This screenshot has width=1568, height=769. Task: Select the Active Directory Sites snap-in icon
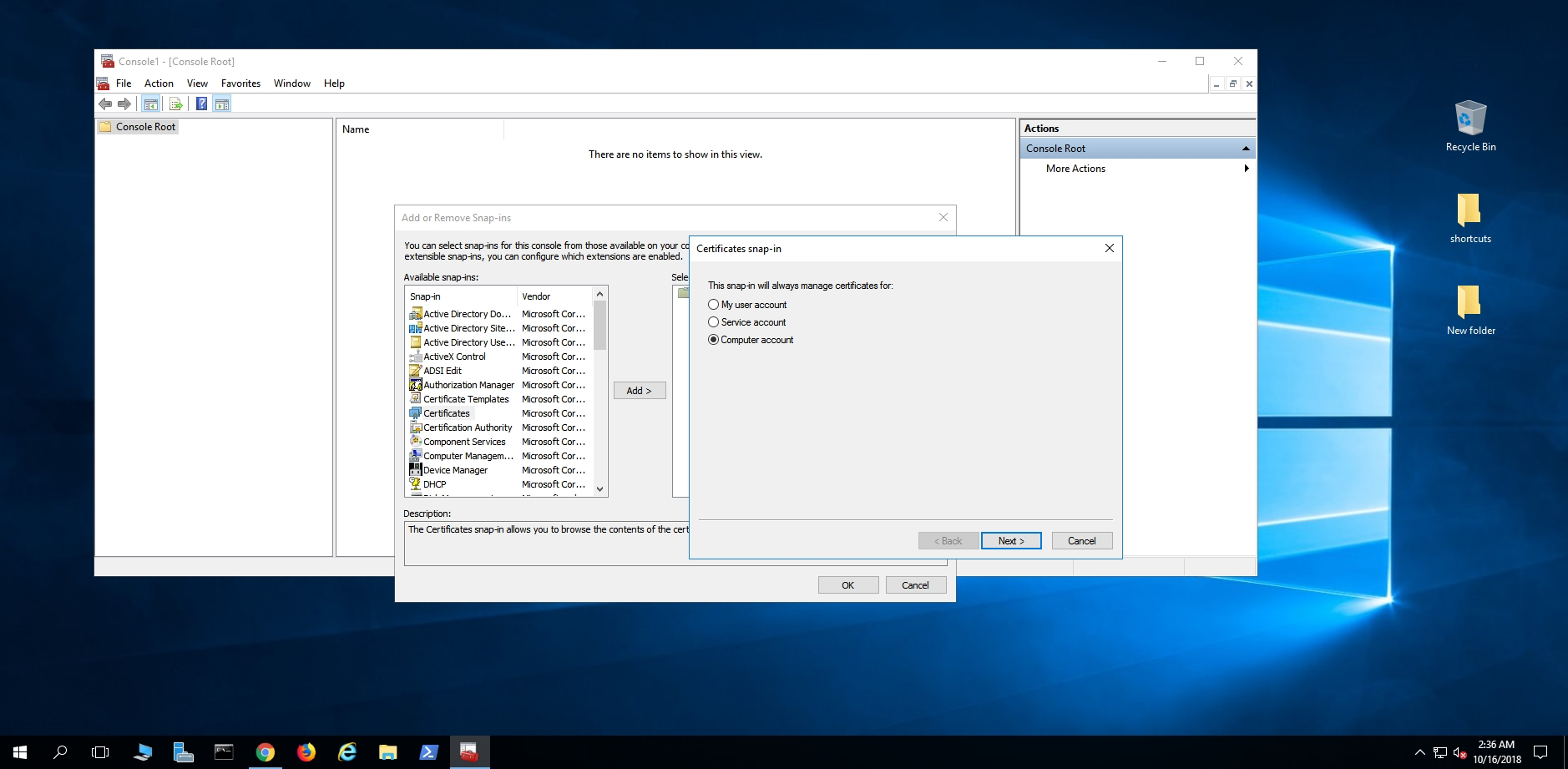click(416, 328)
